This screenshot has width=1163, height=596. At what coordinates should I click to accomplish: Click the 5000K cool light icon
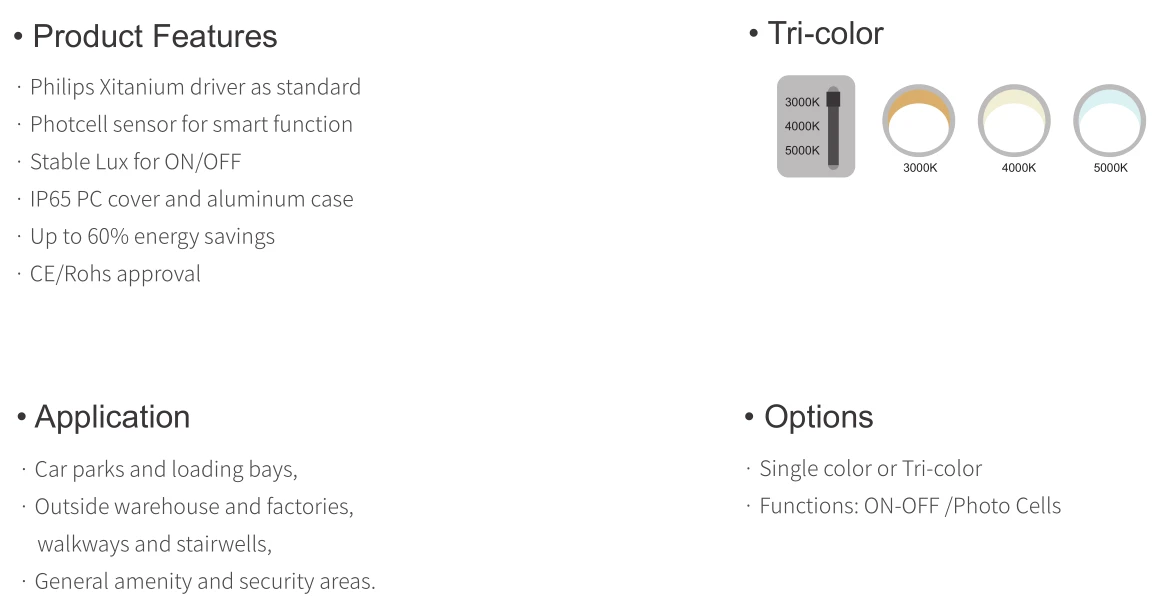[x=1110, y=120]
